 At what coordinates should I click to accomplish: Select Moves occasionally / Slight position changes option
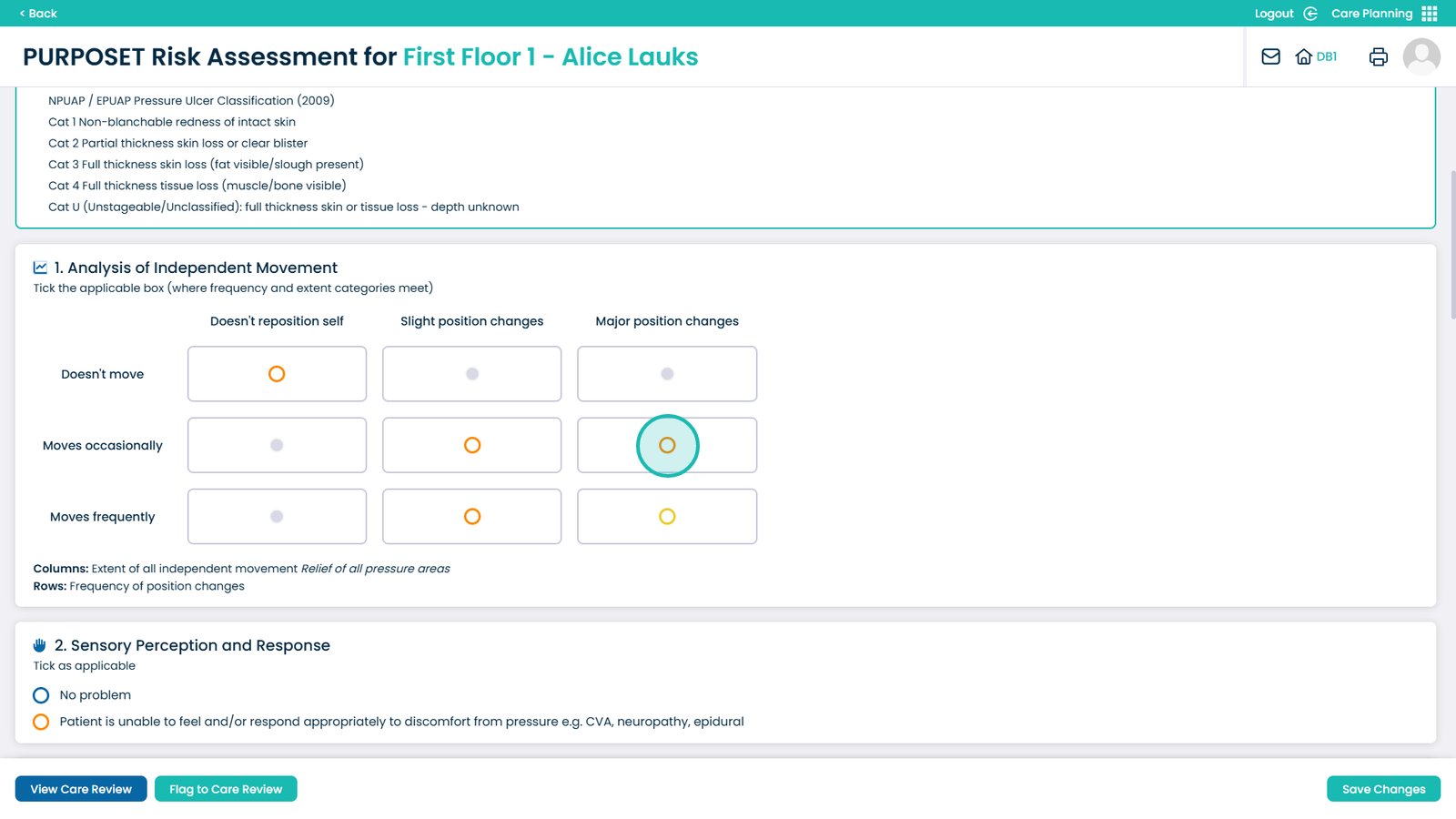pos(471,445)
